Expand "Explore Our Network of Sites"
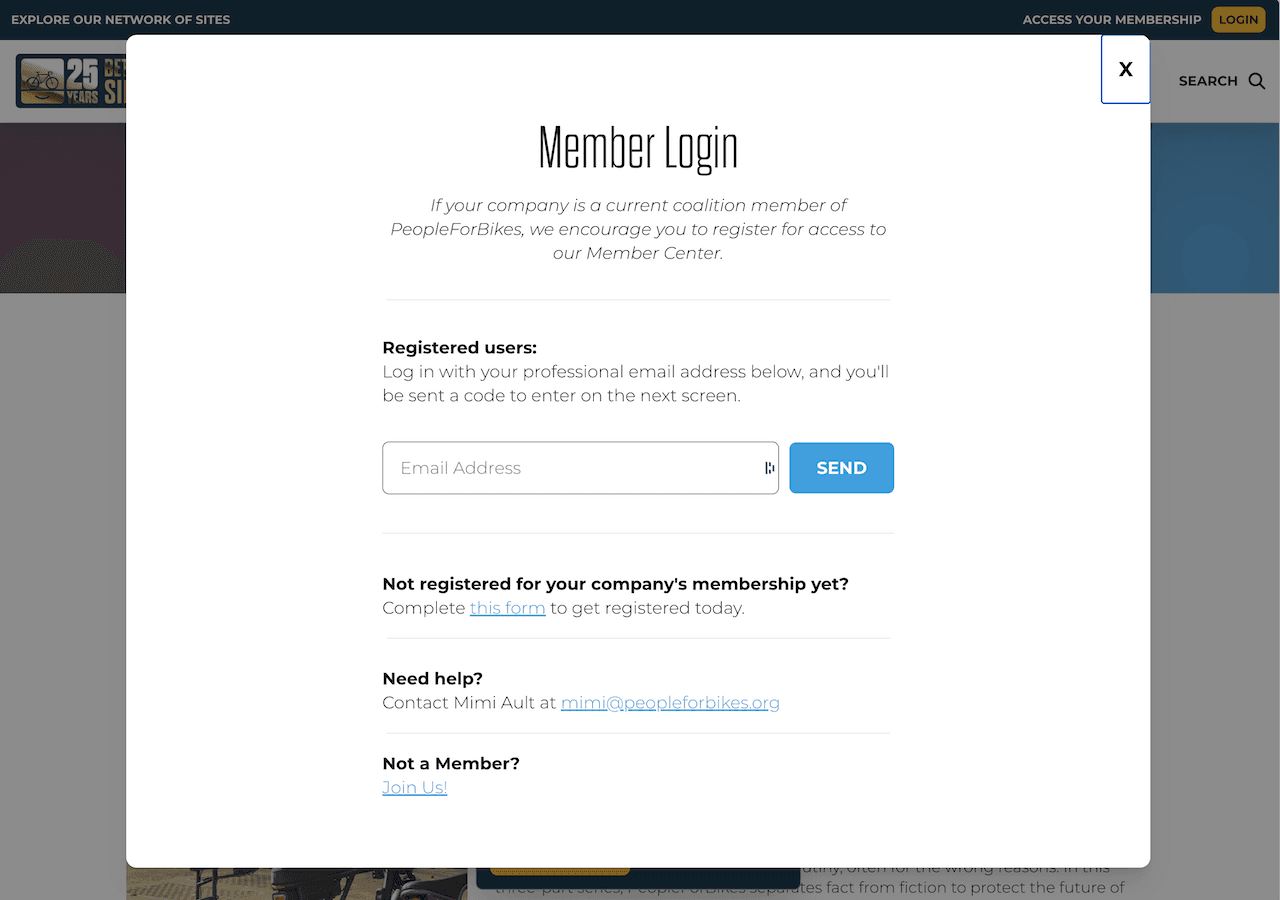The image size is (1280, 900). (120, 20)
